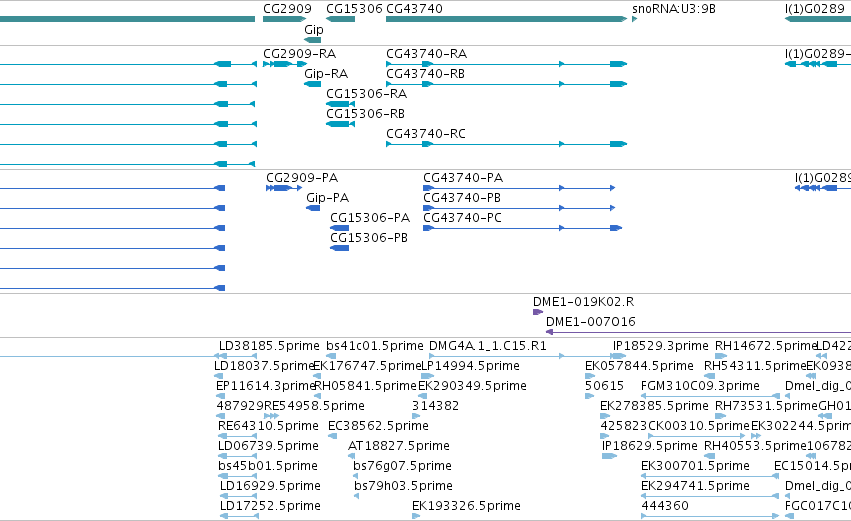Click EST LD18037.5prime
This screenshot has width=851, height=521.
[x=264, y=366]
